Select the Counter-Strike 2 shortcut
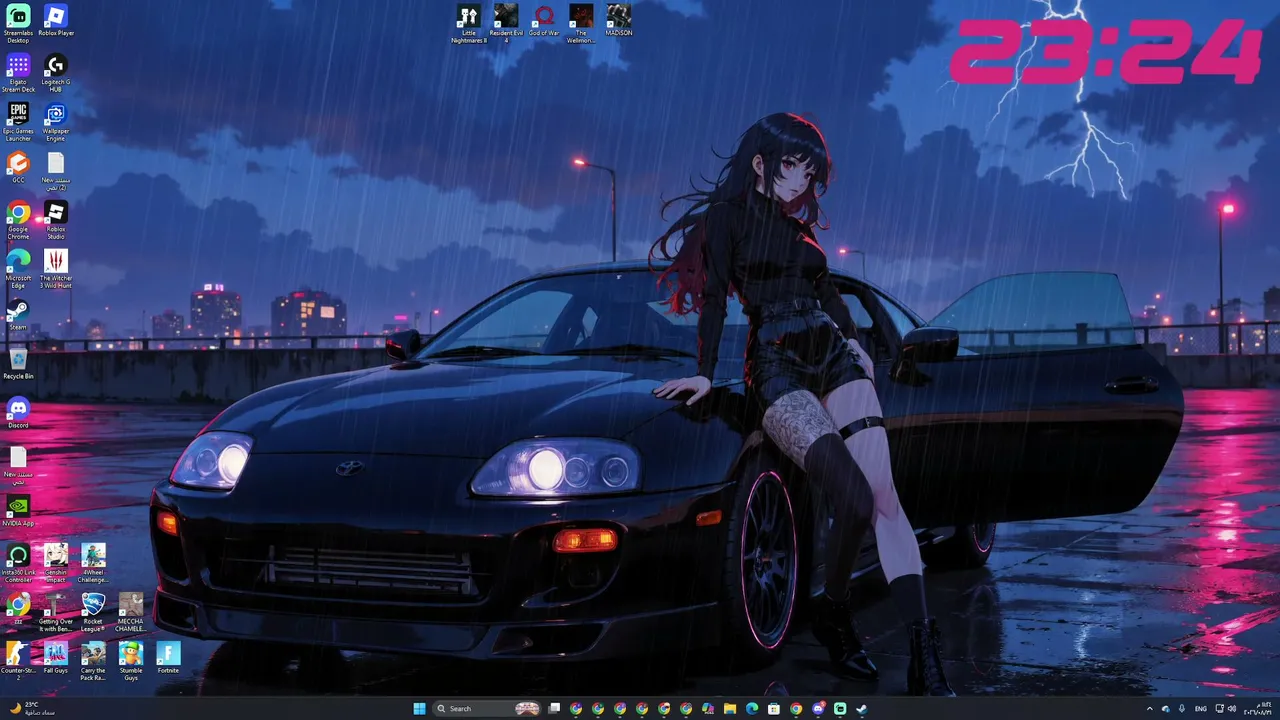 pyautogui.click(x=18, y=661)
